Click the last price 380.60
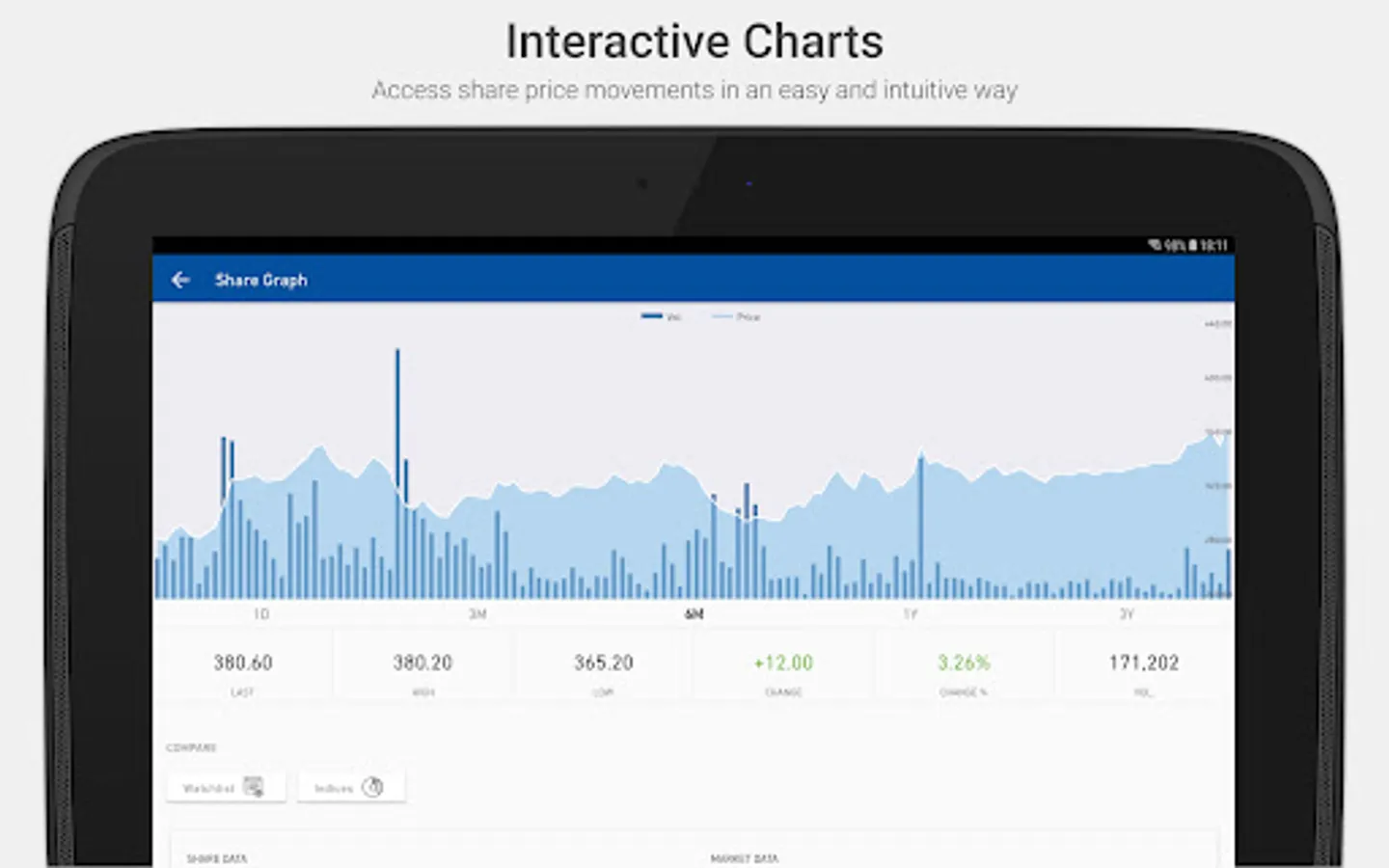Viewport: 1389px width, 868px height. [243, 663]
